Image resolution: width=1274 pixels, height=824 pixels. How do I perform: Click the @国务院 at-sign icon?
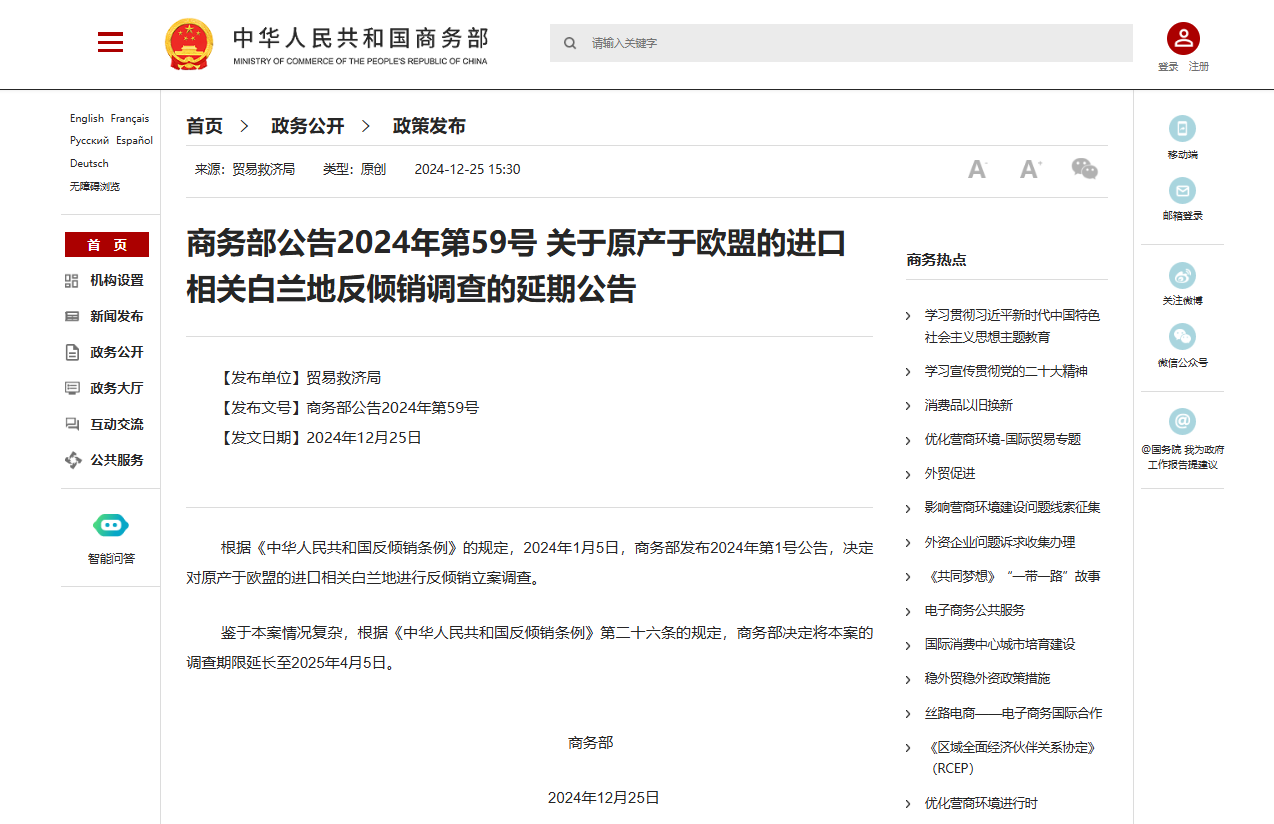pos(1182,421)
